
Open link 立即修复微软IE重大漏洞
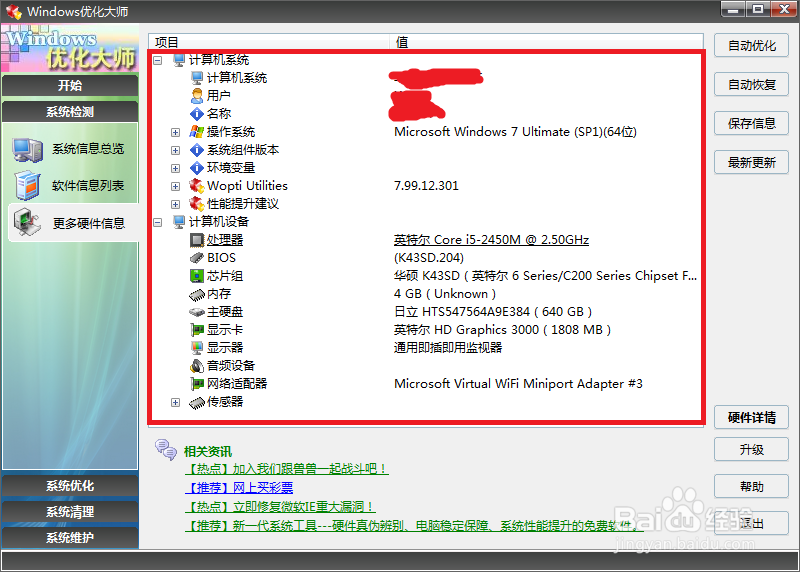(x=280, y=506)
